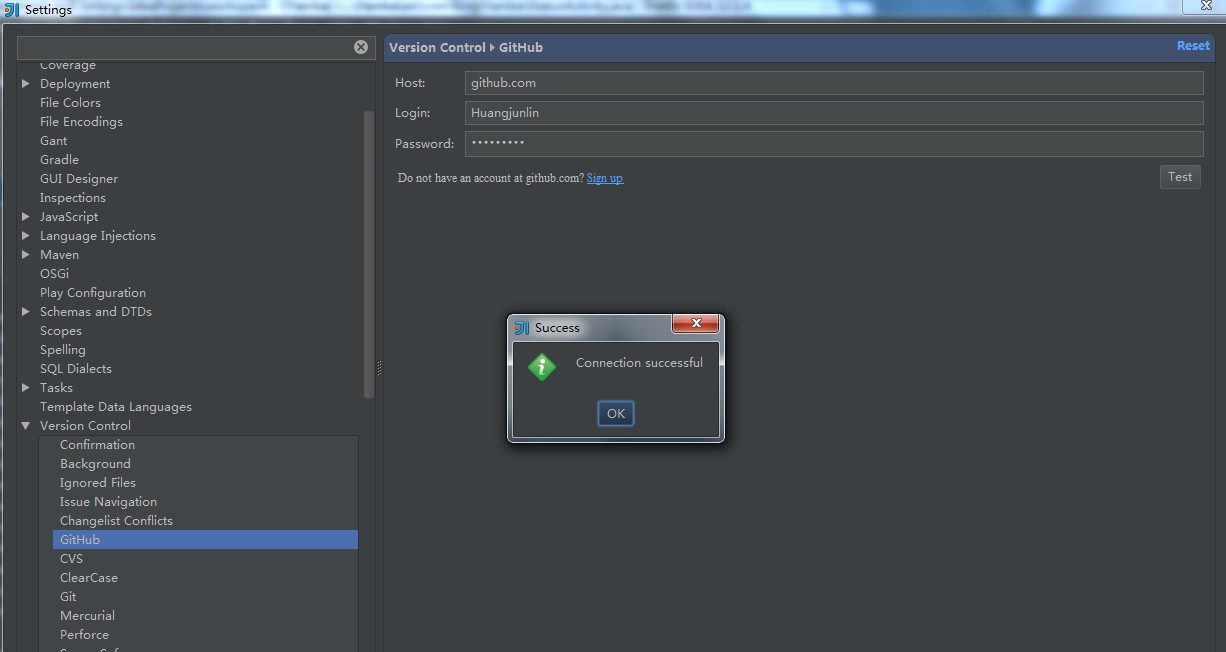
Task: Click the Tasks label
Action: 56,388
